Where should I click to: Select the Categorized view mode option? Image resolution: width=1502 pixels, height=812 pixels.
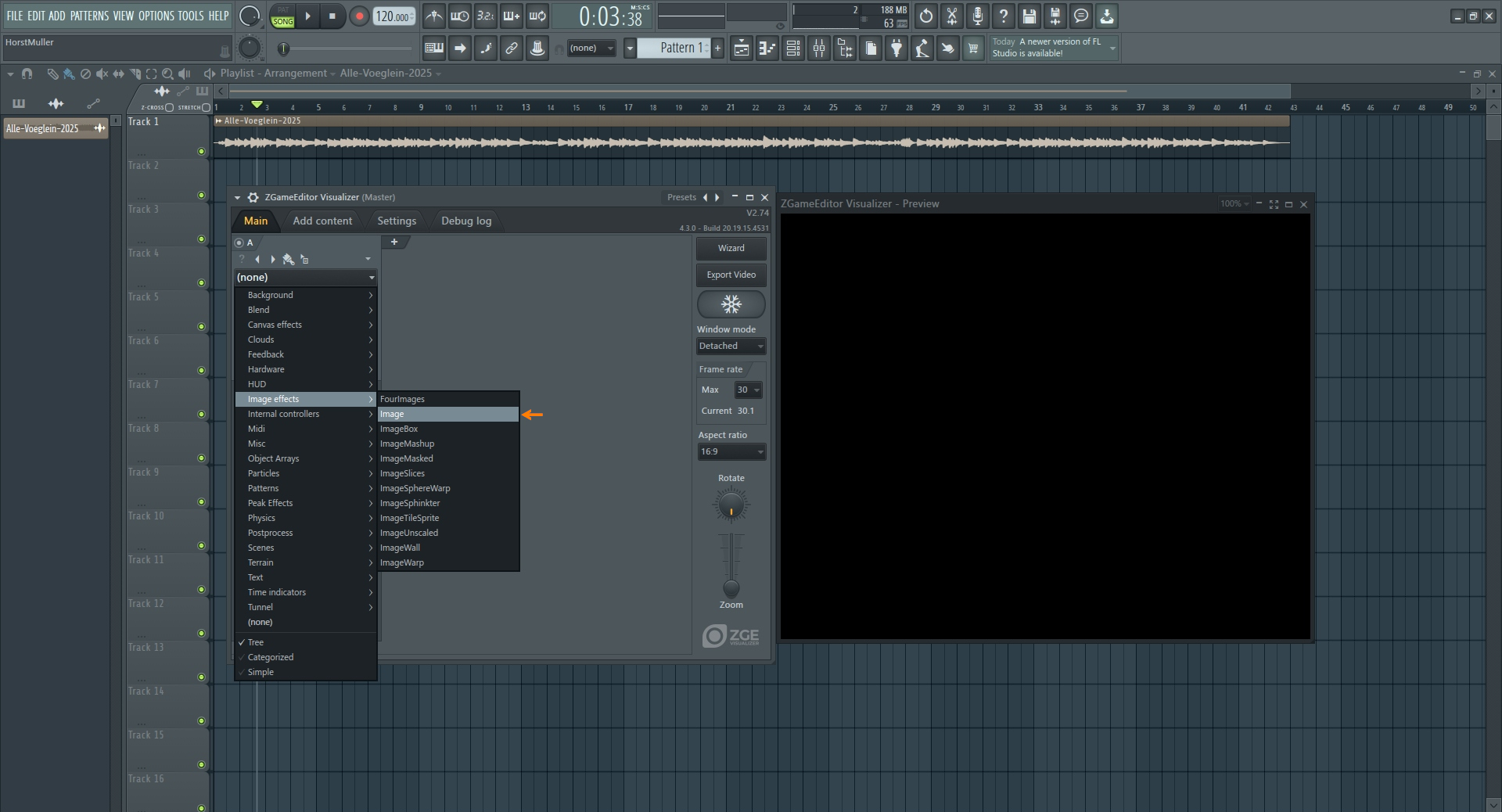click(x=306, y=657)
